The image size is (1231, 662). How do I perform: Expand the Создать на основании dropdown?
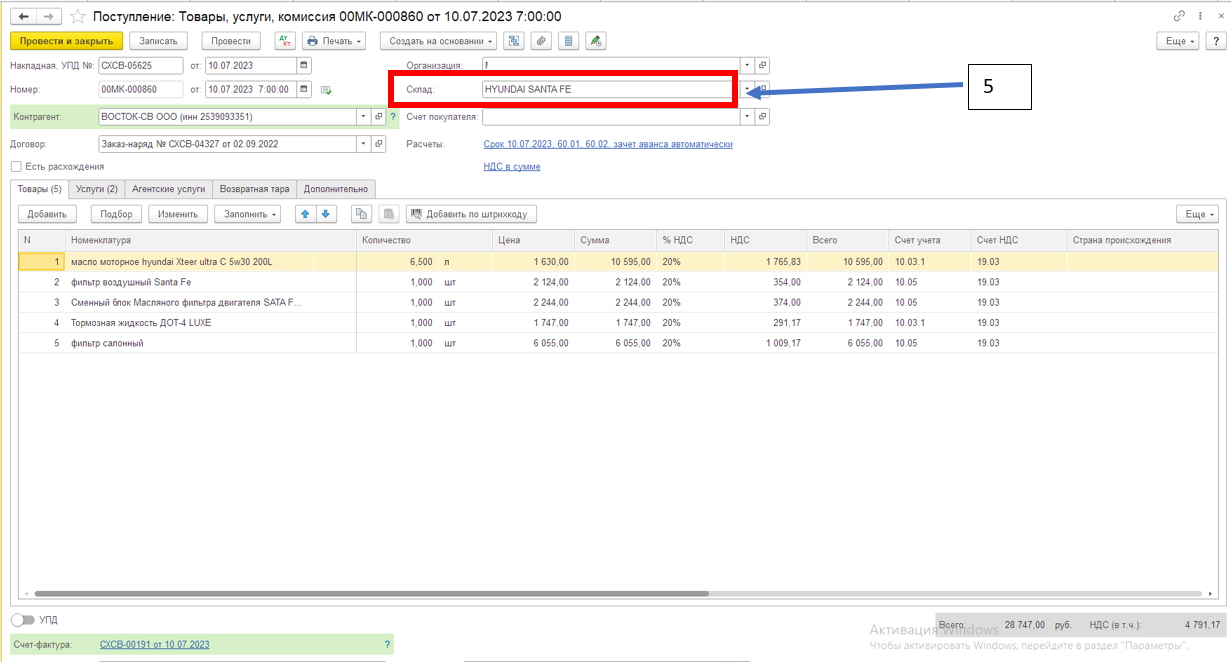point(439,41)
